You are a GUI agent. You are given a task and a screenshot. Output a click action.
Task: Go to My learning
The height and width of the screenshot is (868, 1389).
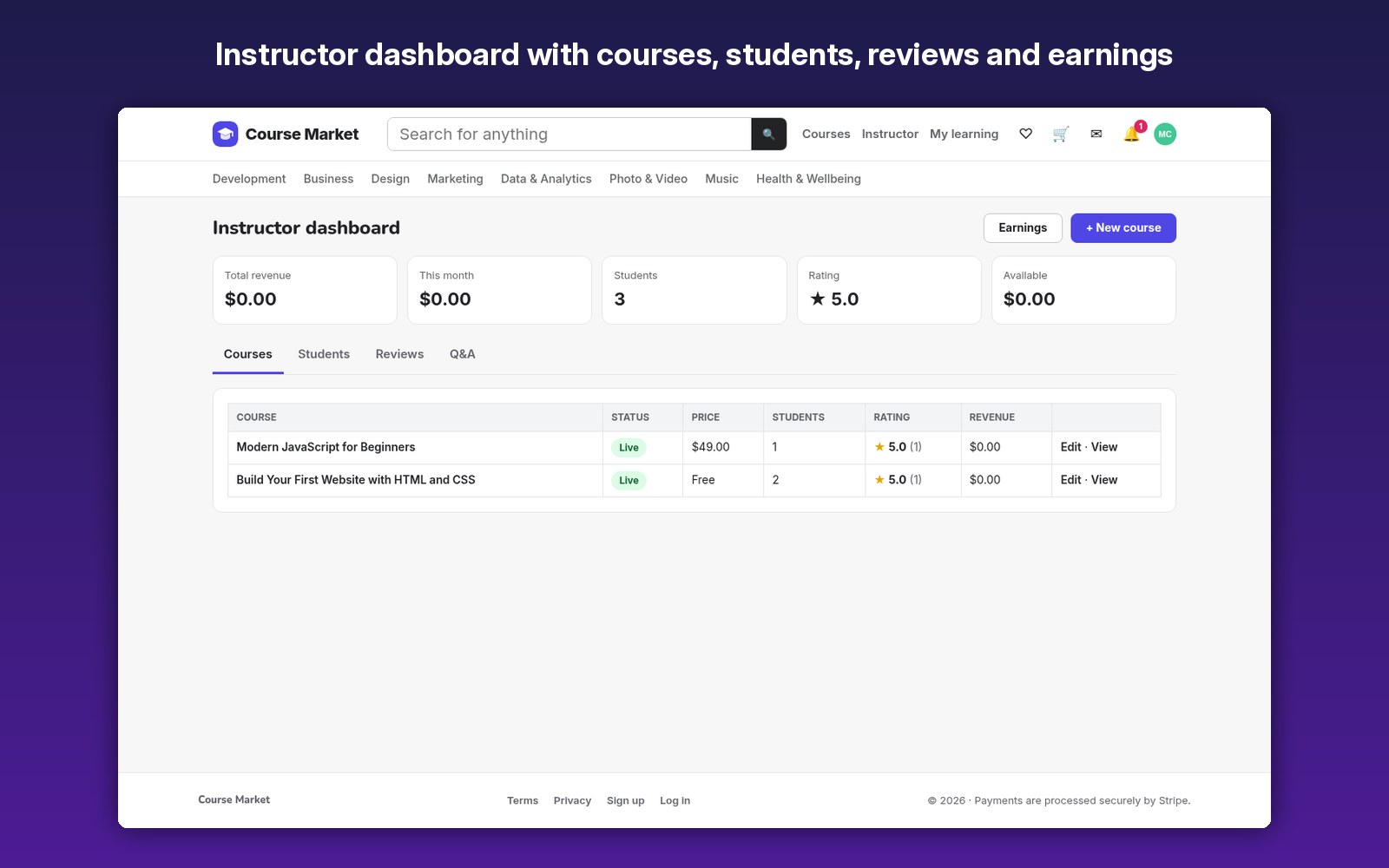964,134
